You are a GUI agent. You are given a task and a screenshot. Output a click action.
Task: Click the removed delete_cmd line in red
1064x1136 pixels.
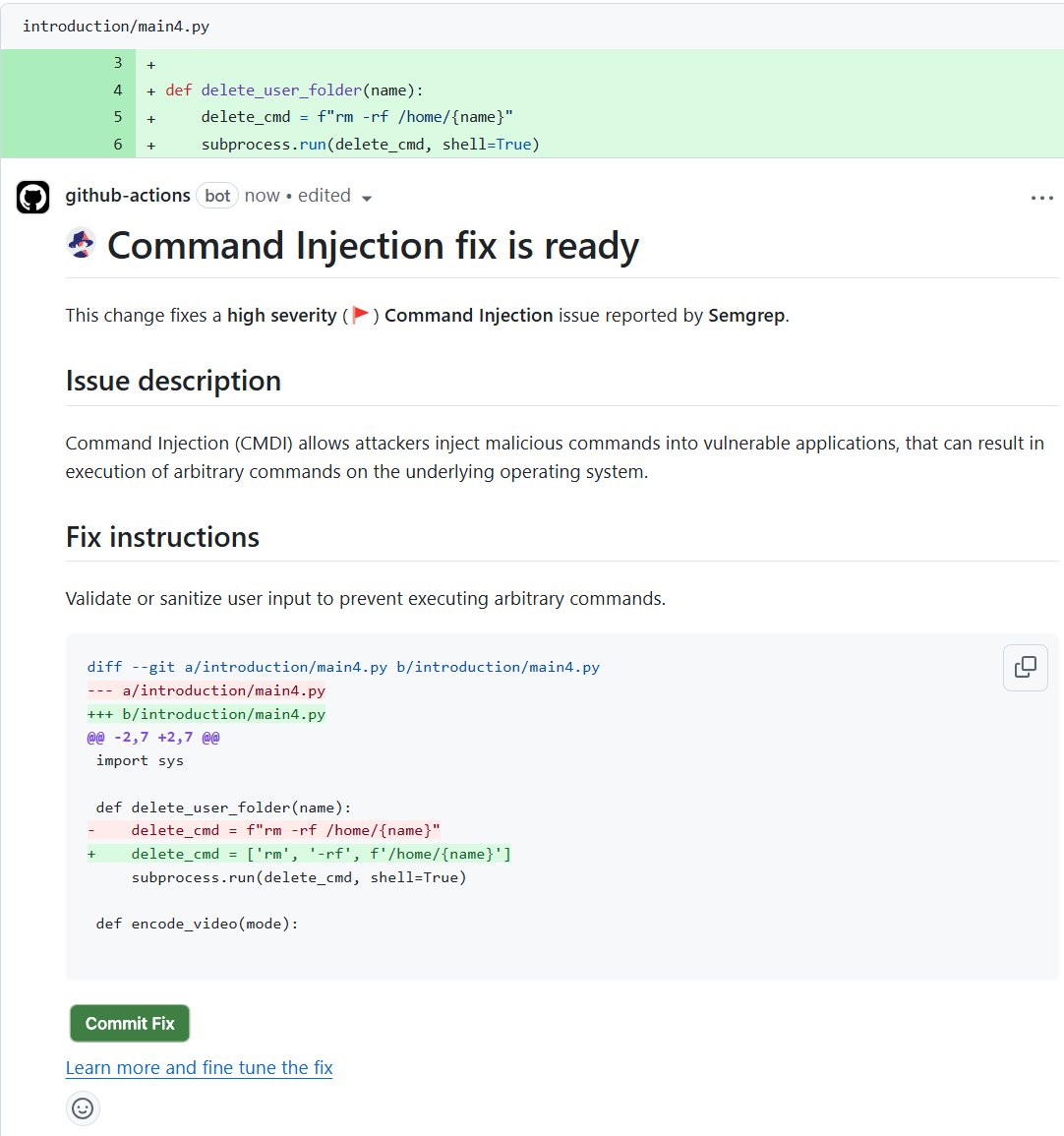pyautogui.click(x=285, y=830)
